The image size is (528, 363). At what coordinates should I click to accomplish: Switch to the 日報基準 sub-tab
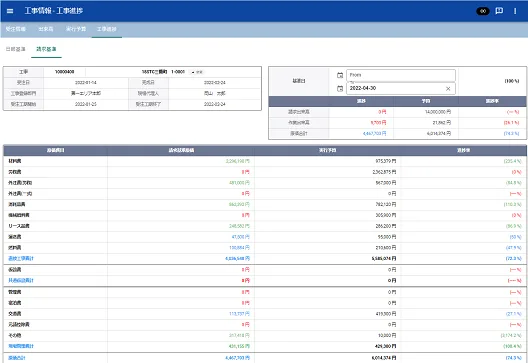click(15, 49)
